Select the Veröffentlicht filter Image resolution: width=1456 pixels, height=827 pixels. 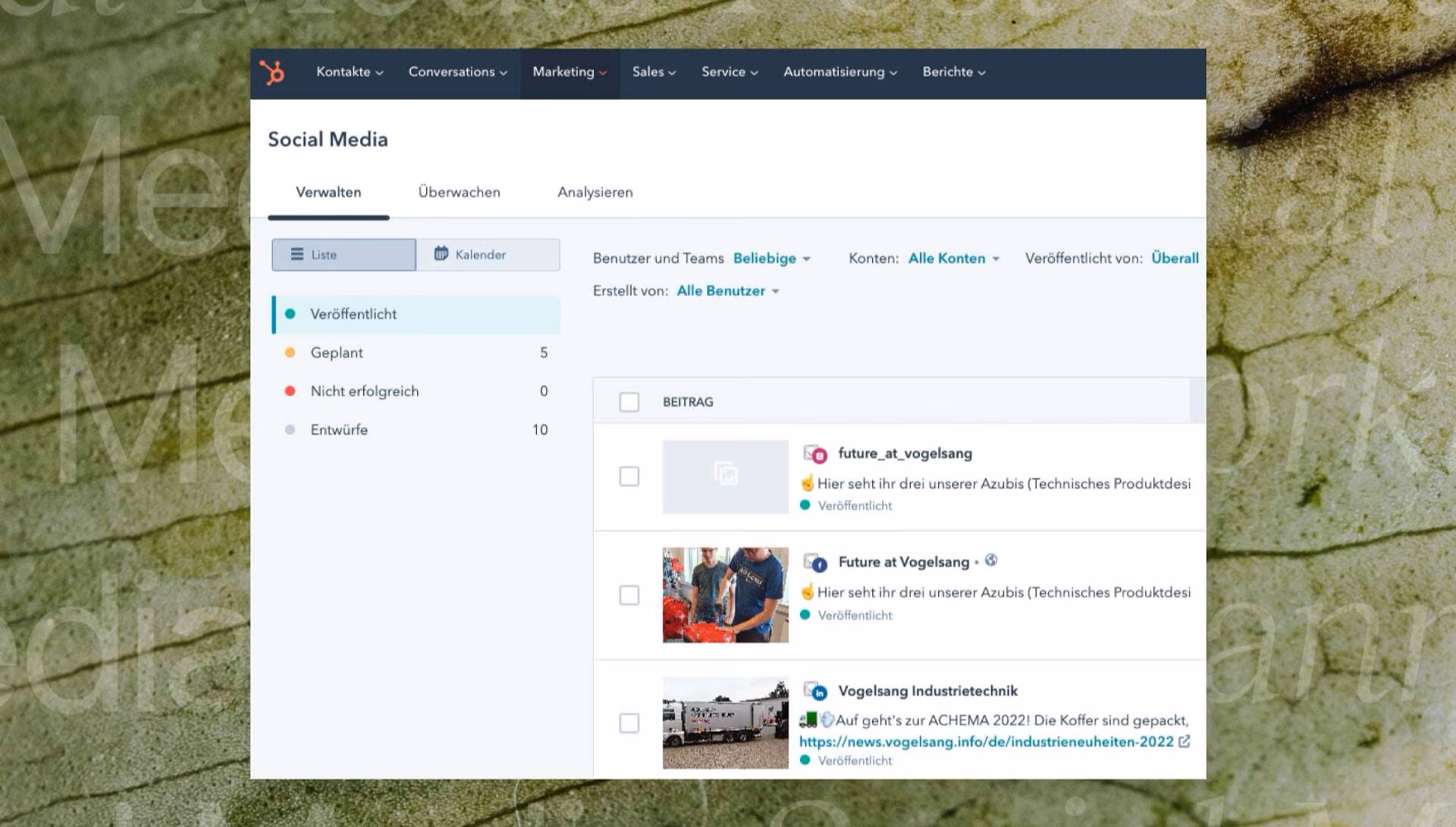(x=416, y=314)
